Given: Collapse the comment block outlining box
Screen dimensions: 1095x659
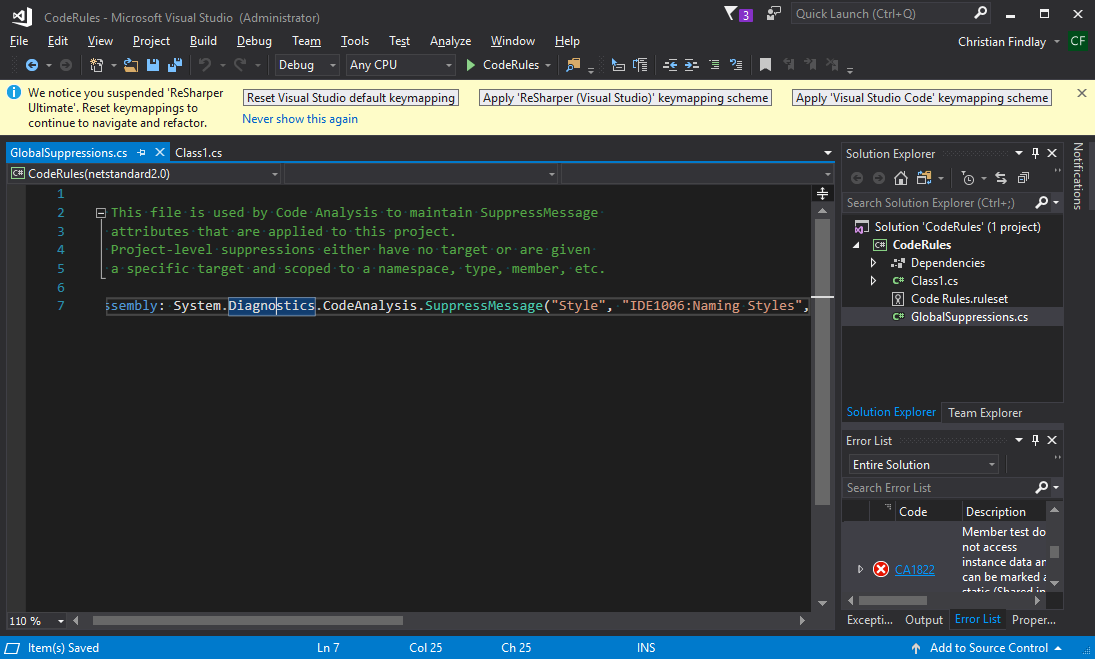Looking at the screenshot, I should [101, 213].
